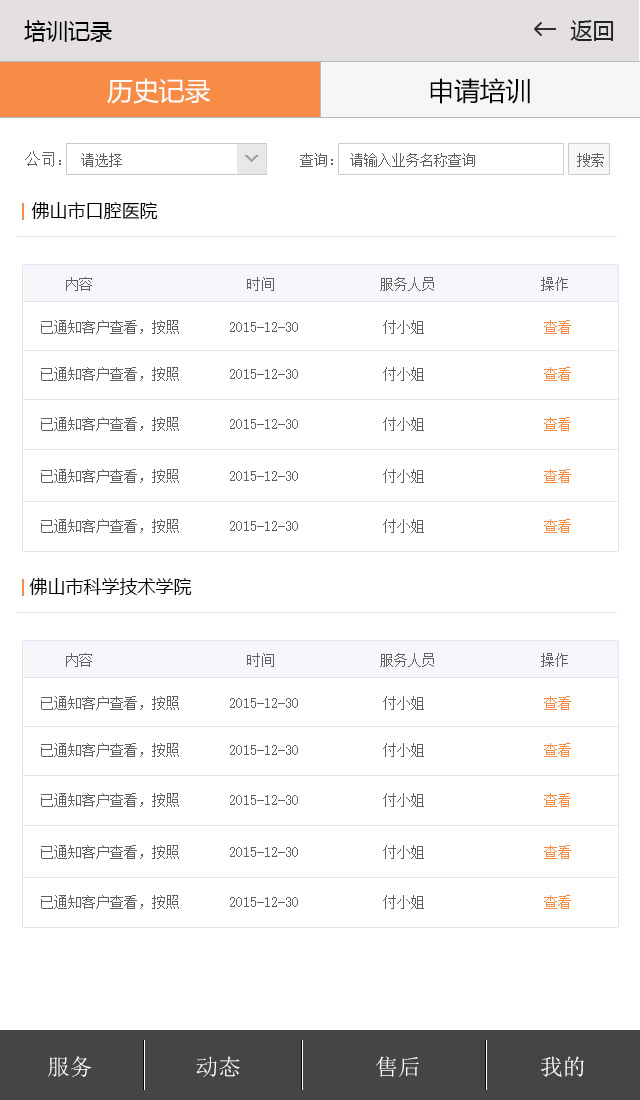Select the 佛山市口腔医院 section heading
The height and width of the screenshot is (1100, 640).
[x=94, y=211]
